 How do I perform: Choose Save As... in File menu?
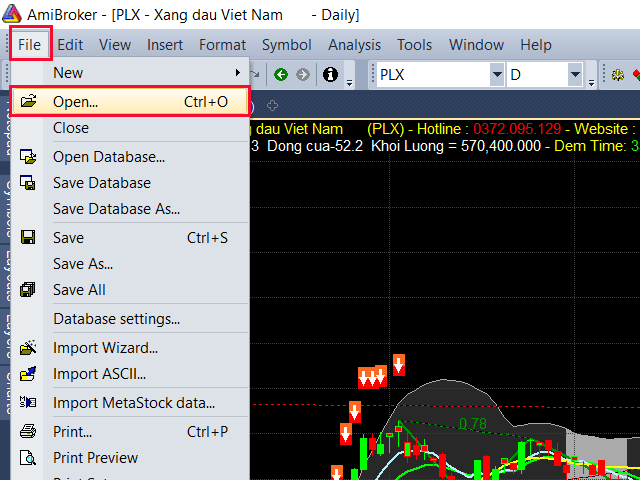point(130,264)
